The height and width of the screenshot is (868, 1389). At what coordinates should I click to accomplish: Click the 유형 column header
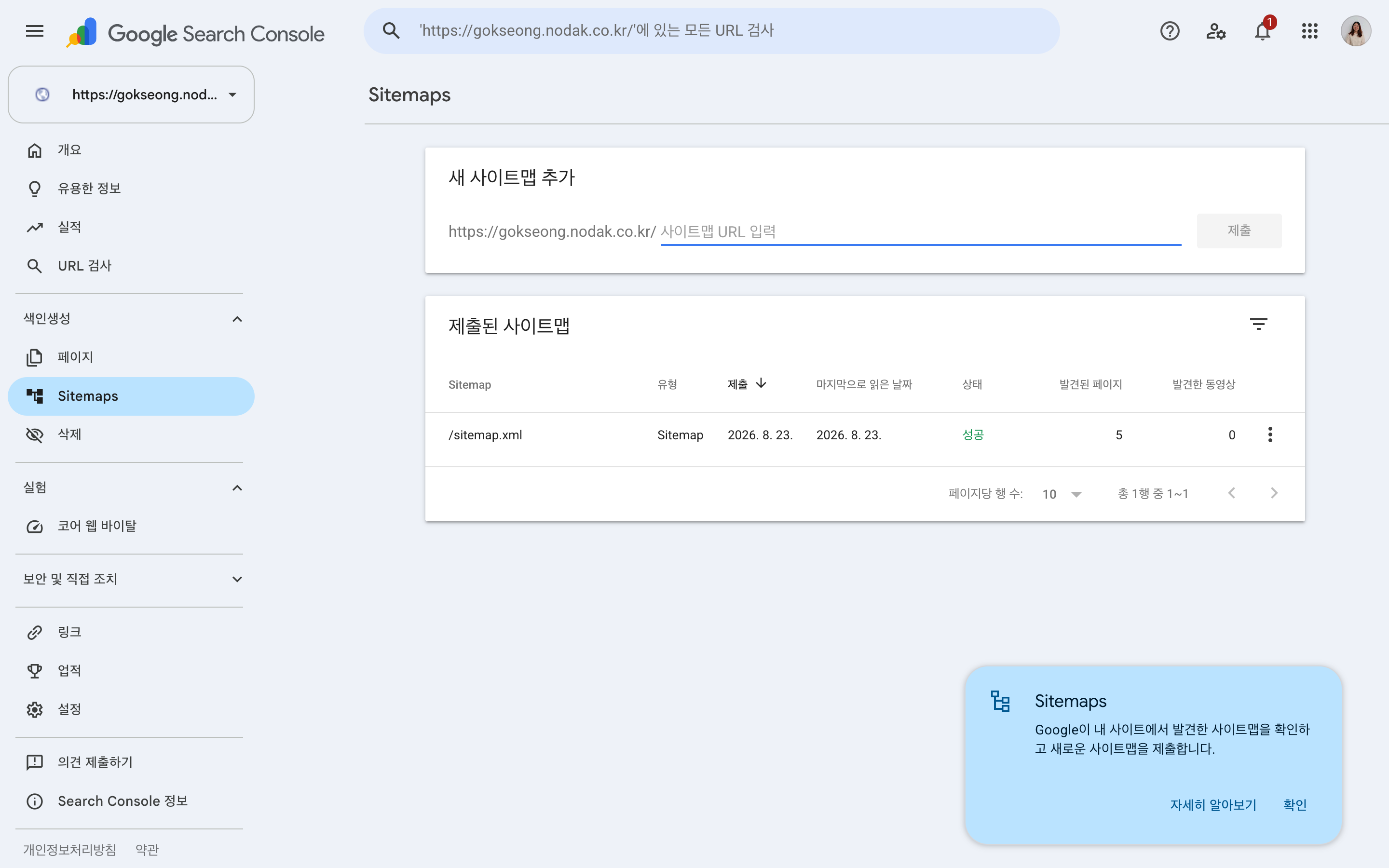click(x=667, y=385)
